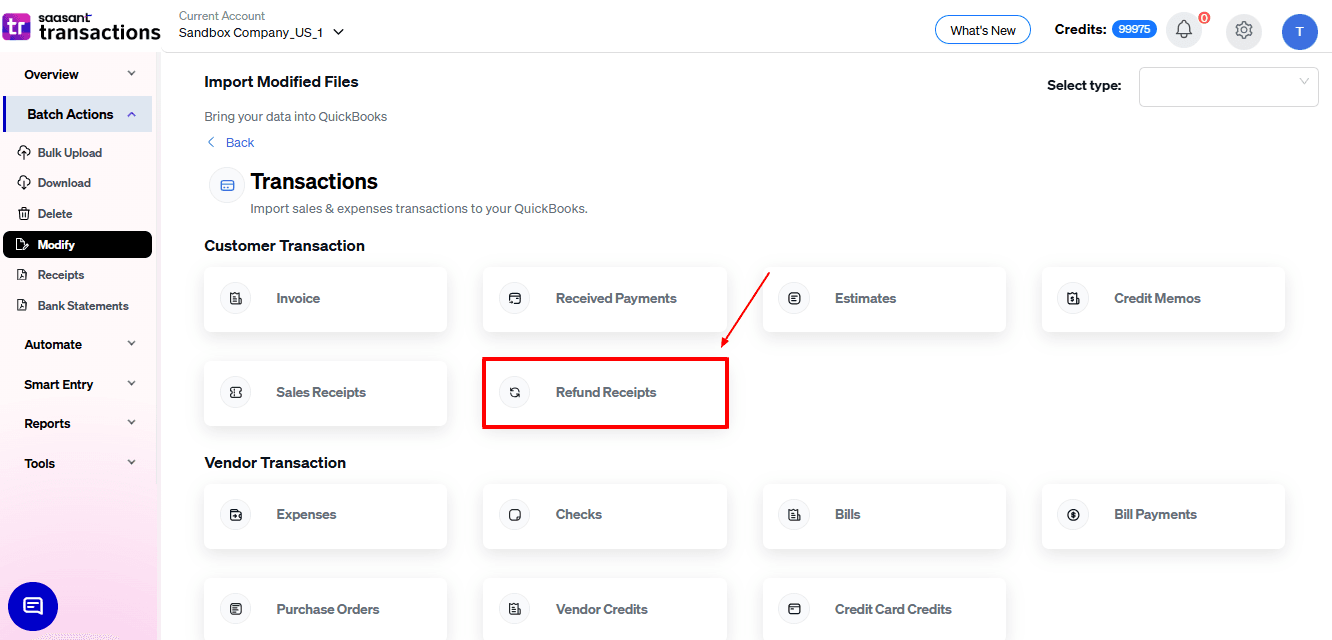Click the Expenses card icon
Screen dimensions: 1332x640
point(236,515)
